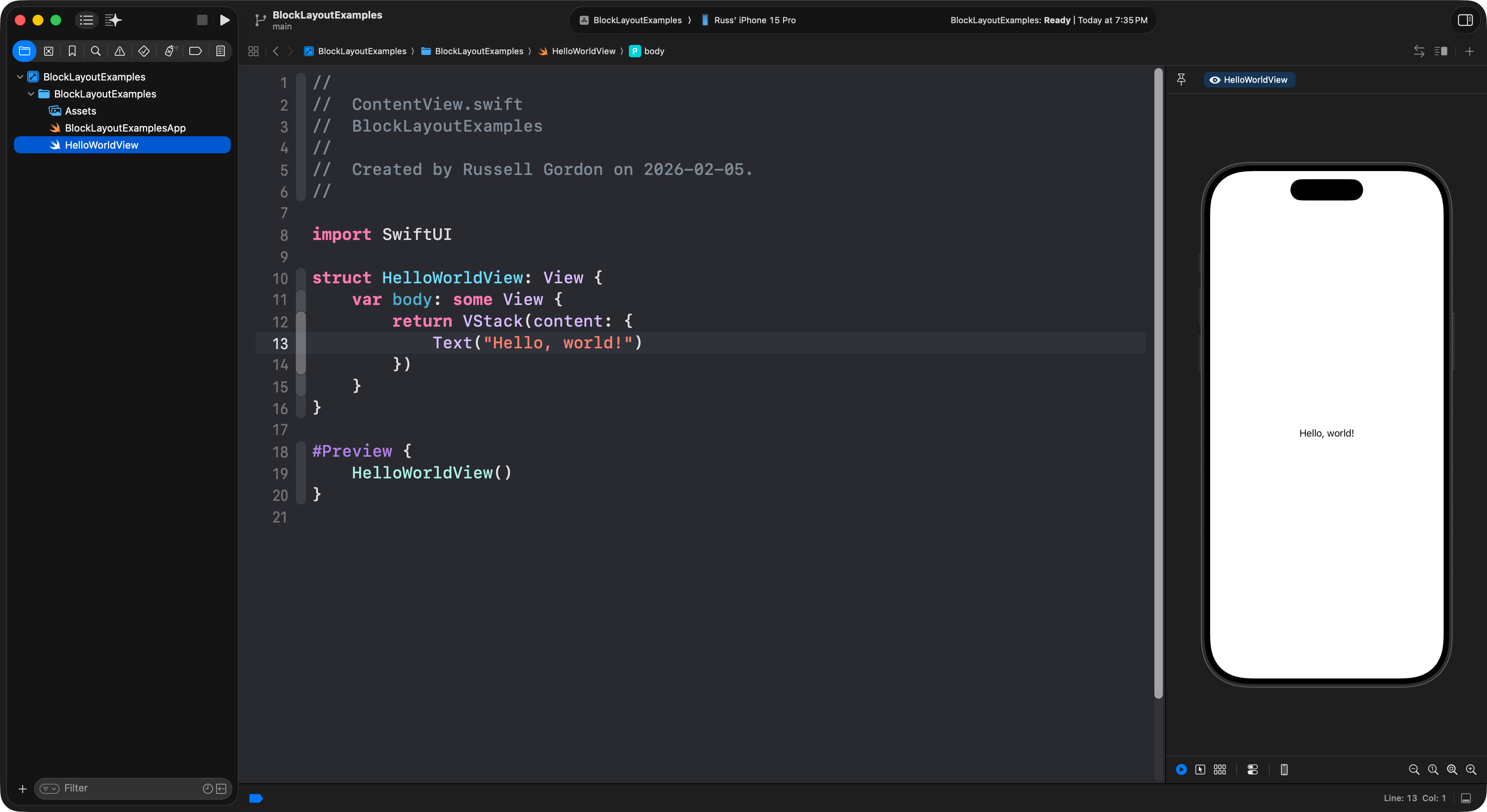Open the Find navigator magnifier icon
Image resolution: width=1487 pixels, height=812 pixels.
tap(96, 51)
